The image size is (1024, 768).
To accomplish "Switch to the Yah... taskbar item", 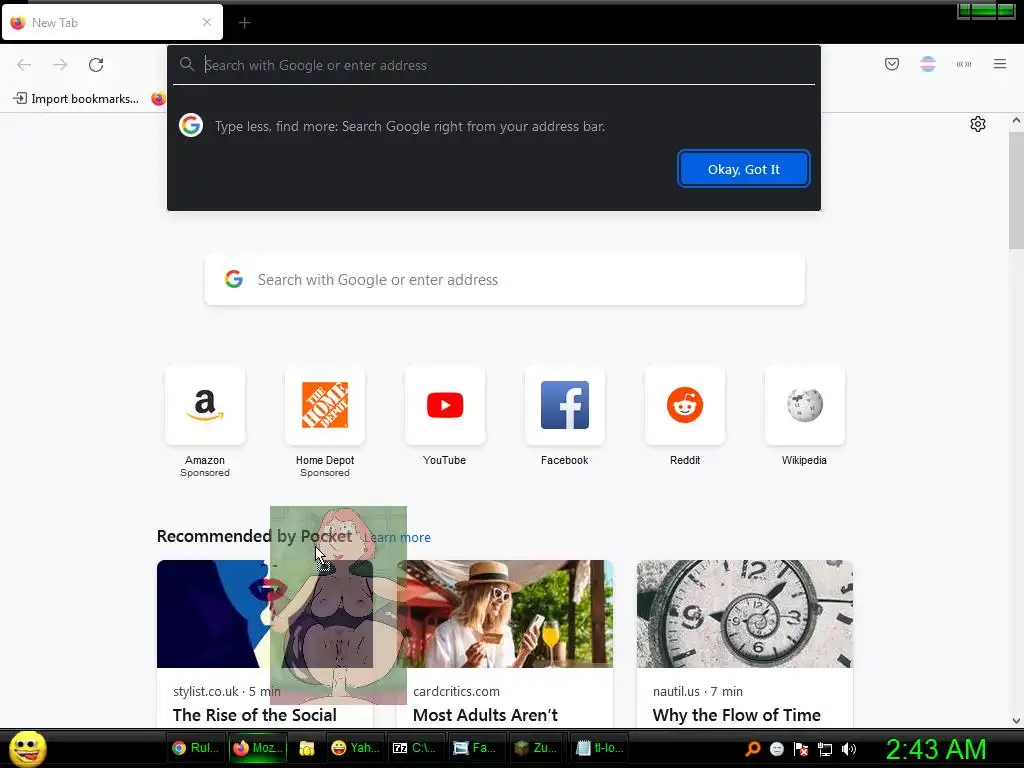I will click(356, 748).
